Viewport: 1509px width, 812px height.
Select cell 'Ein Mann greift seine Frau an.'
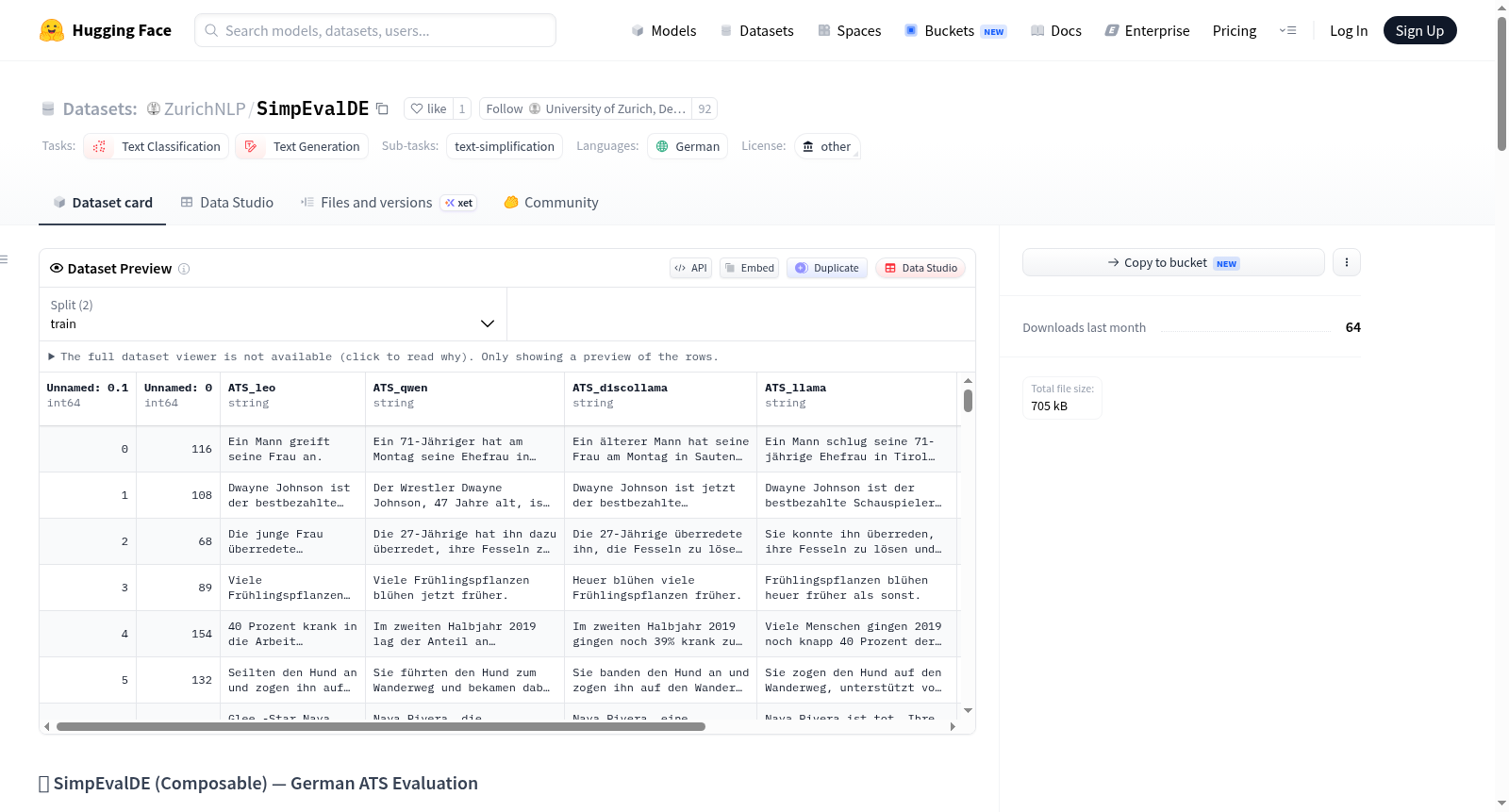(x=292, y=449)
